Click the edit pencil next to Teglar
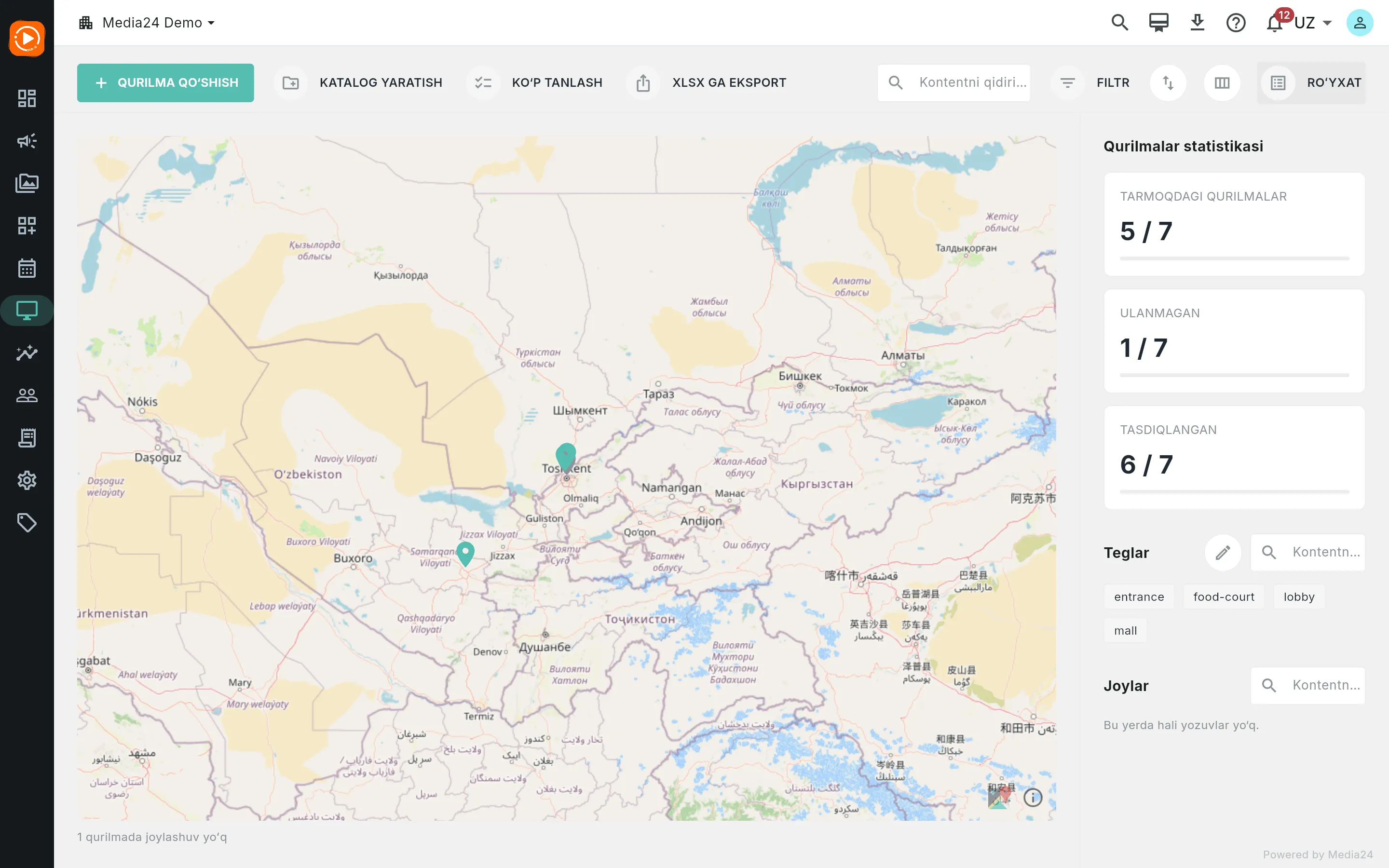Viewport: 1389px width, 868px height. (1223, 552)
